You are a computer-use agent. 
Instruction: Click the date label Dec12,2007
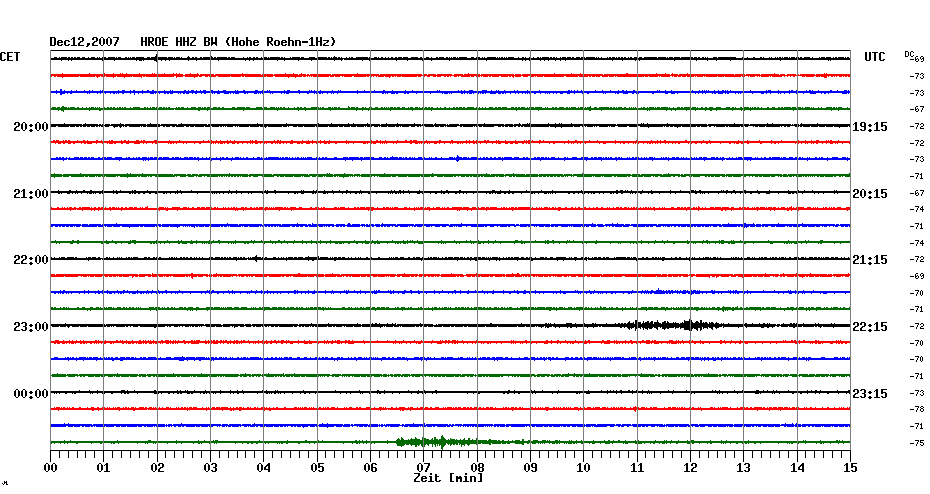[84, 42]
